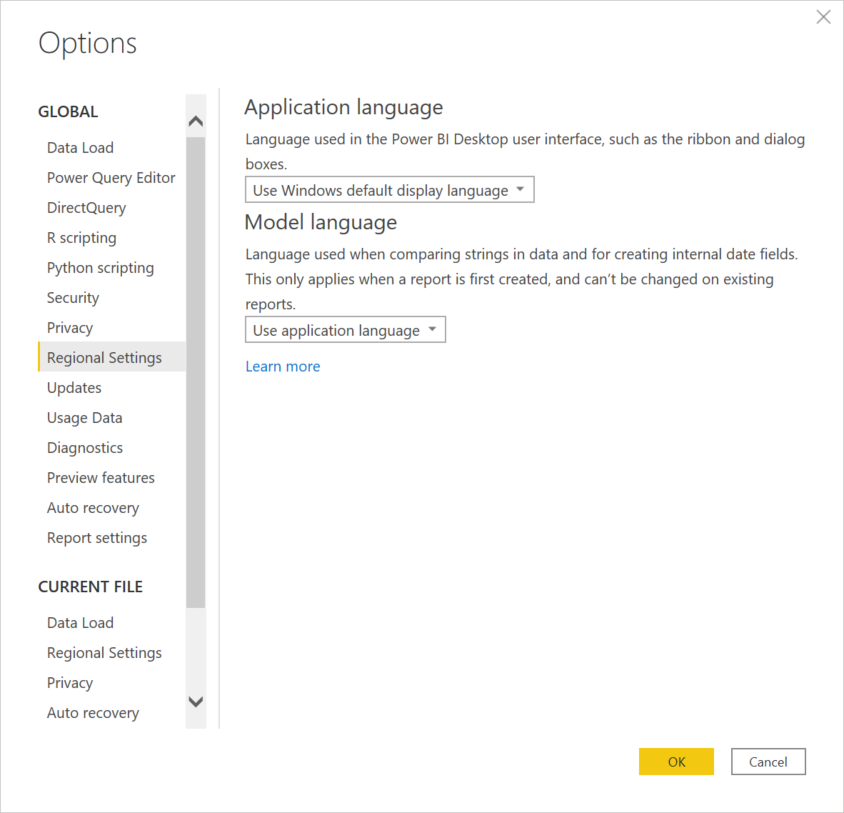The height and width of the screenshot is (813, 844).
Task: Expand the Use Windows default display language selector
Action: click(389, 189)
